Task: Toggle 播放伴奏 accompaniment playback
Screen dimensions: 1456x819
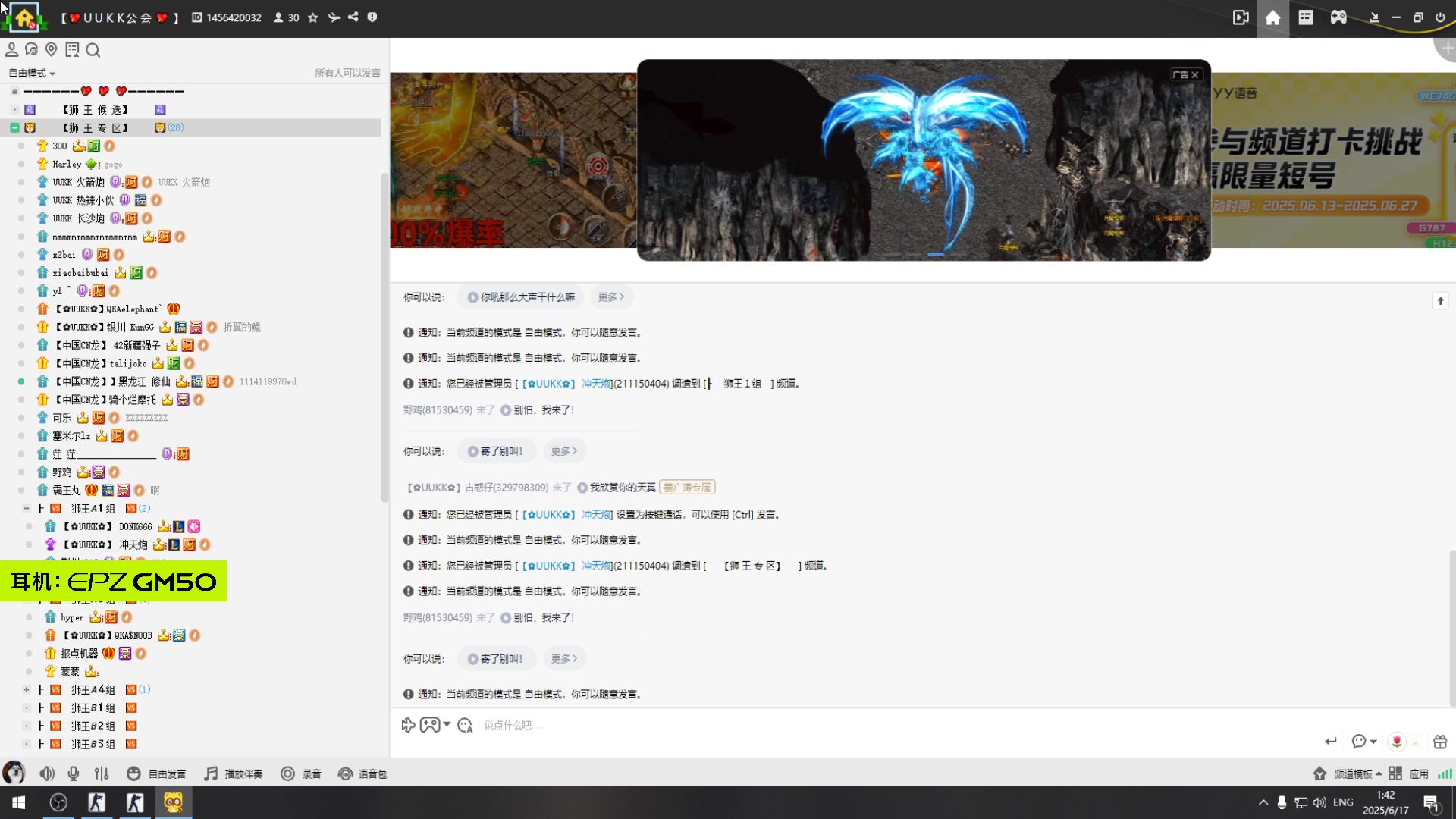Action: 234,773
